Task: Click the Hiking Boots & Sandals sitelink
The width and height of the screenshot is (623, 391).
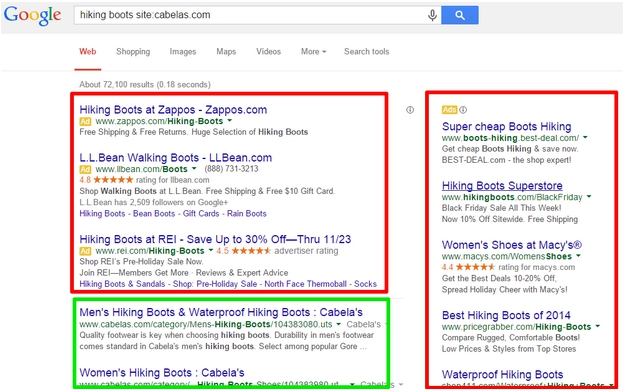Action: tap(122, 284)
